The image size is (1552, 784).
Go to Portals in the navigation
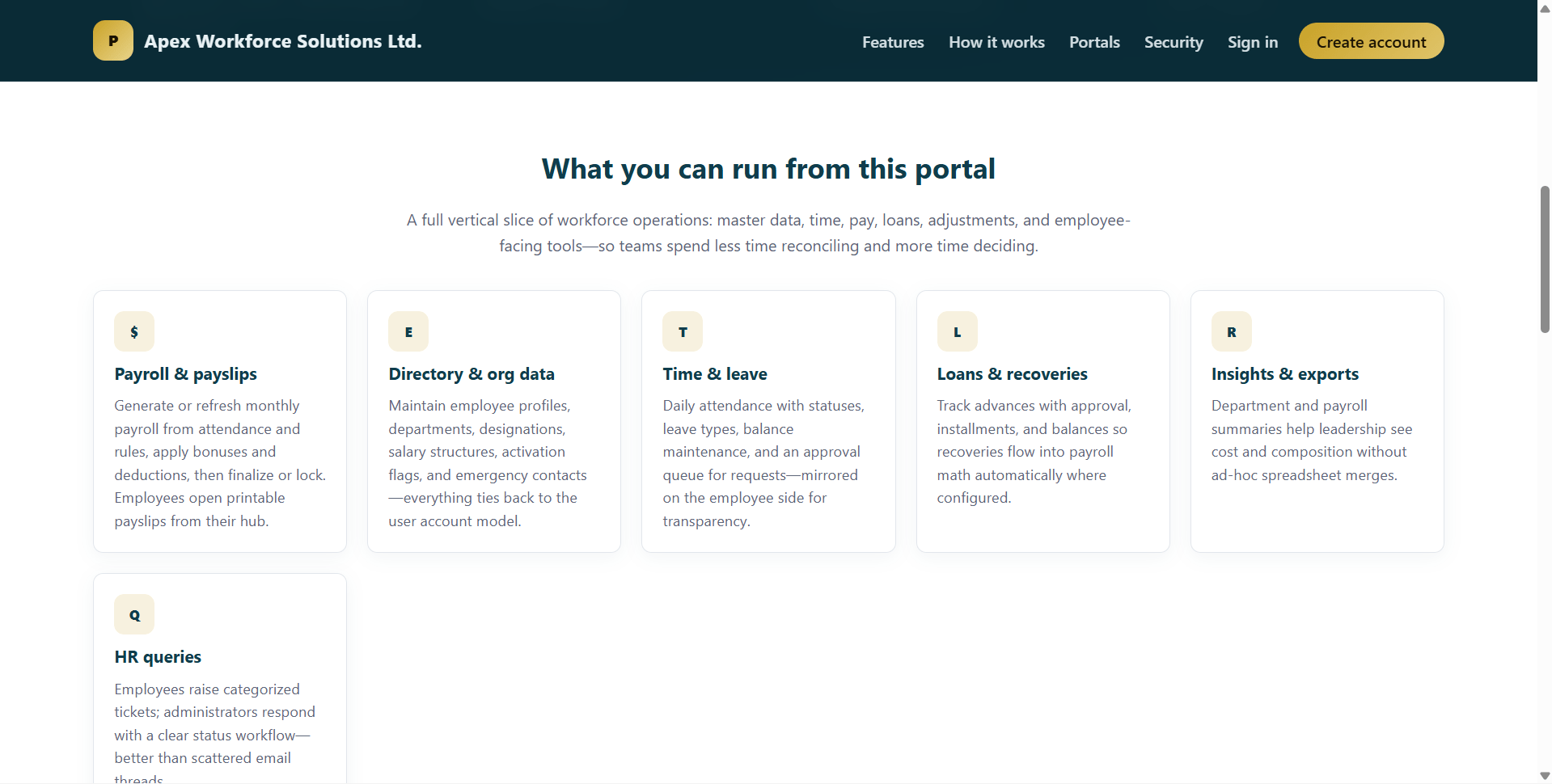tap(1094, 42)
